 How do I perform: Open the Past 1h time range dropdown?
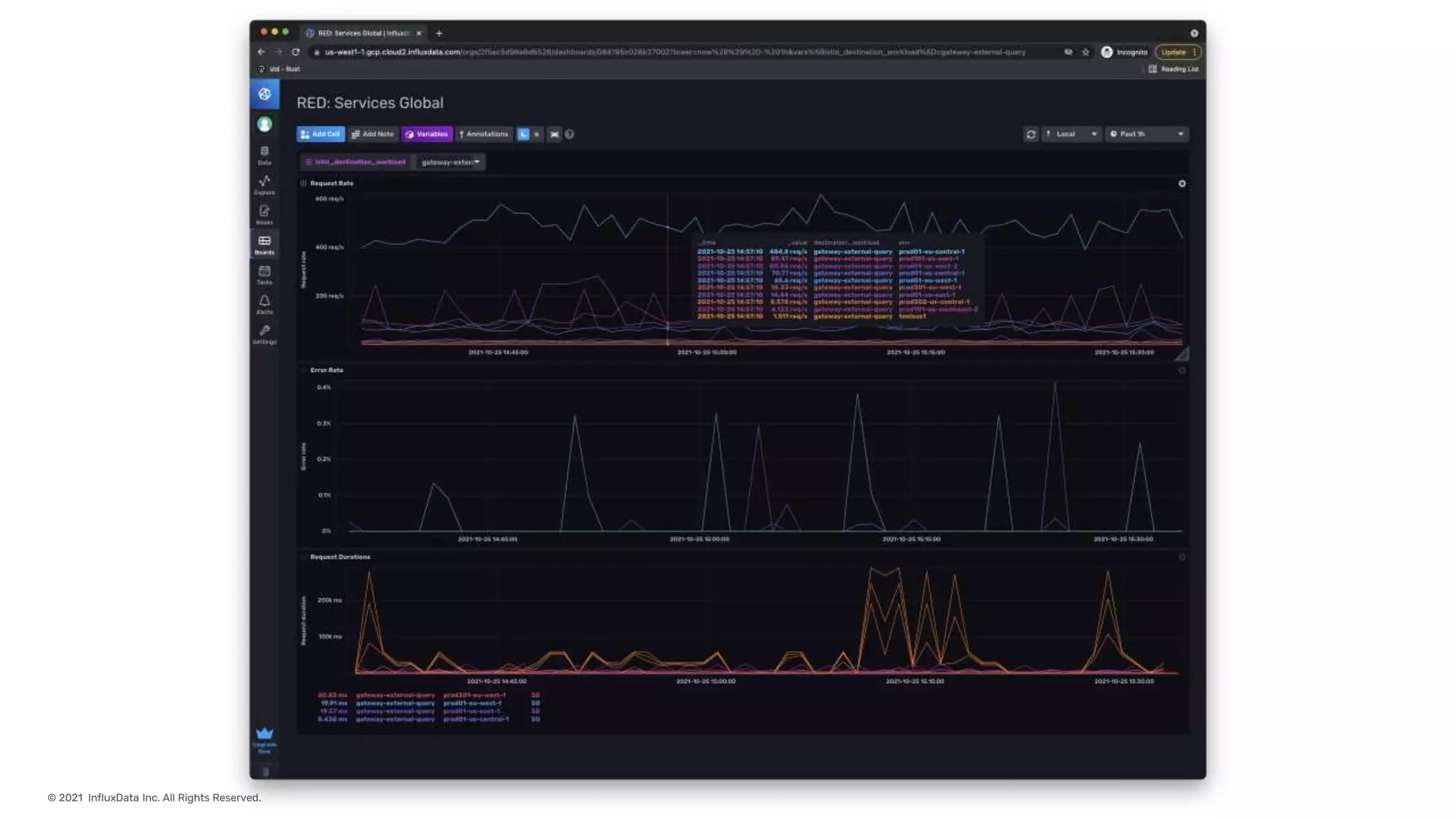pos(1146,134)
